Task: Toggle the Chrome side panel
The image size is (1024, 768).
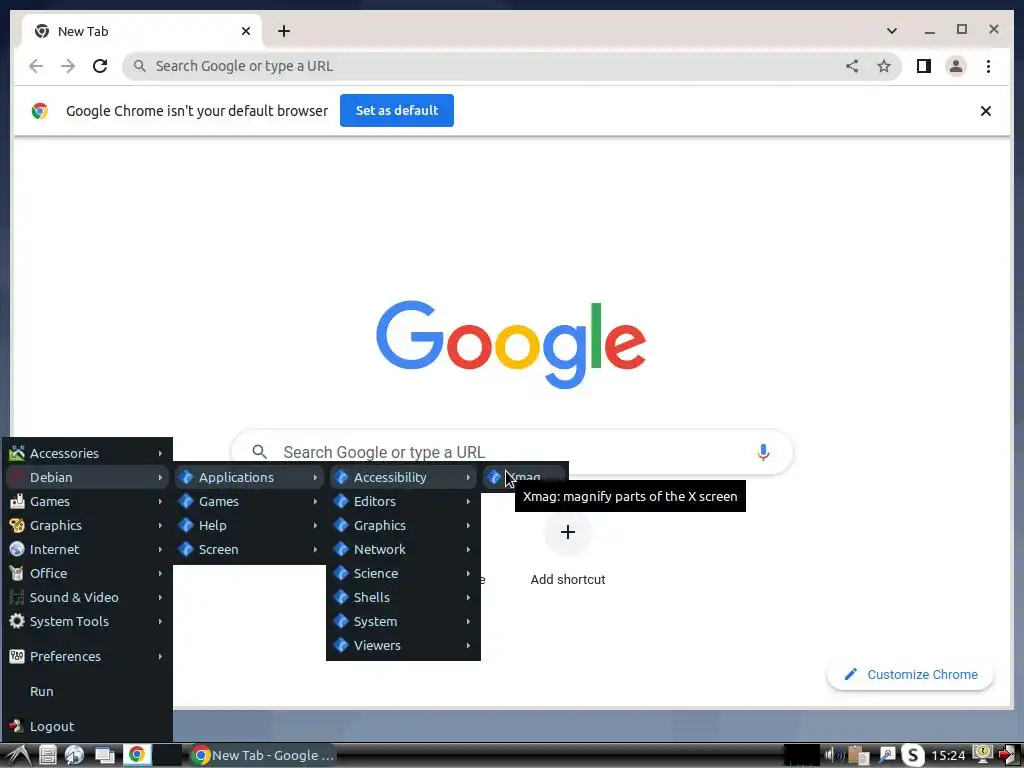Action: 923,66
